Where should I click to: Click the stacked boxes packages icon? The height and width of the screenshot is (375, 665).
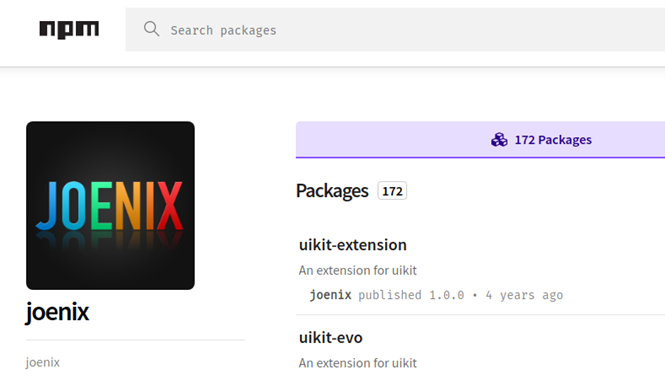point(499,140)
